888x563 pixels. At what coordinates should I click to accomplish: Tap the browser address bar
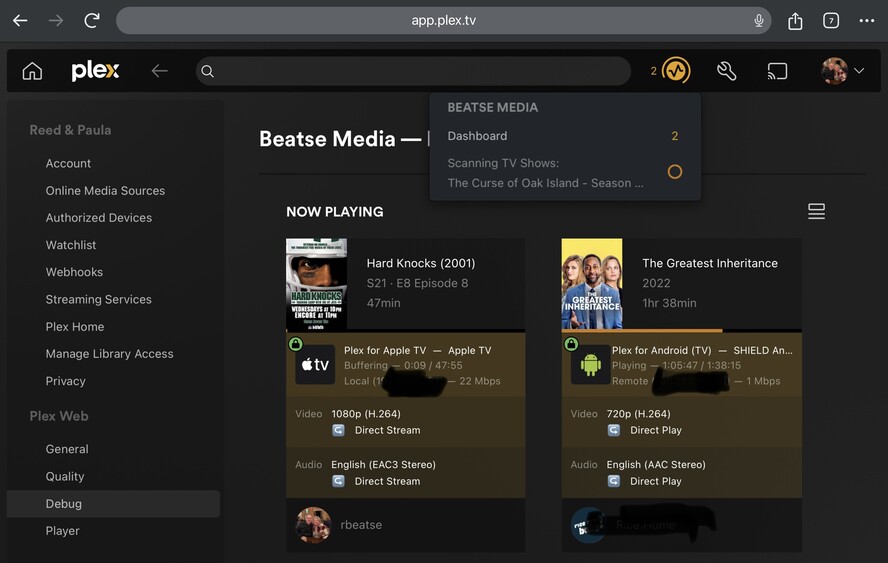point(443,21)
